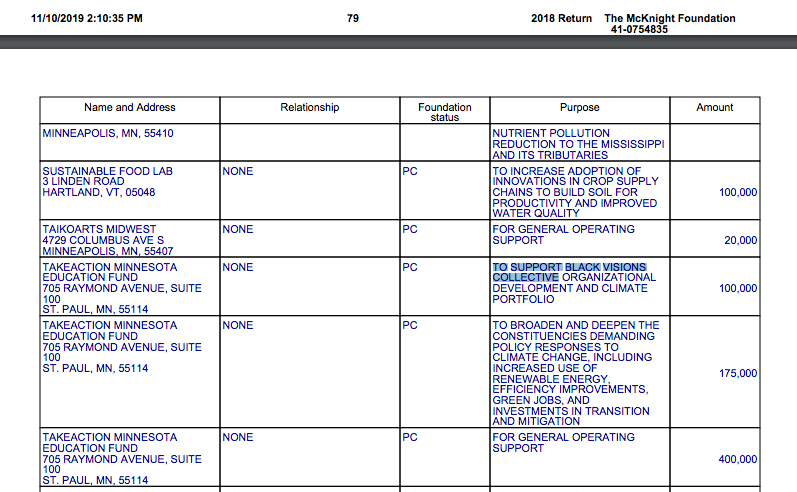
Task: Click the '2018 Return' header text
Action: (562, 18)
